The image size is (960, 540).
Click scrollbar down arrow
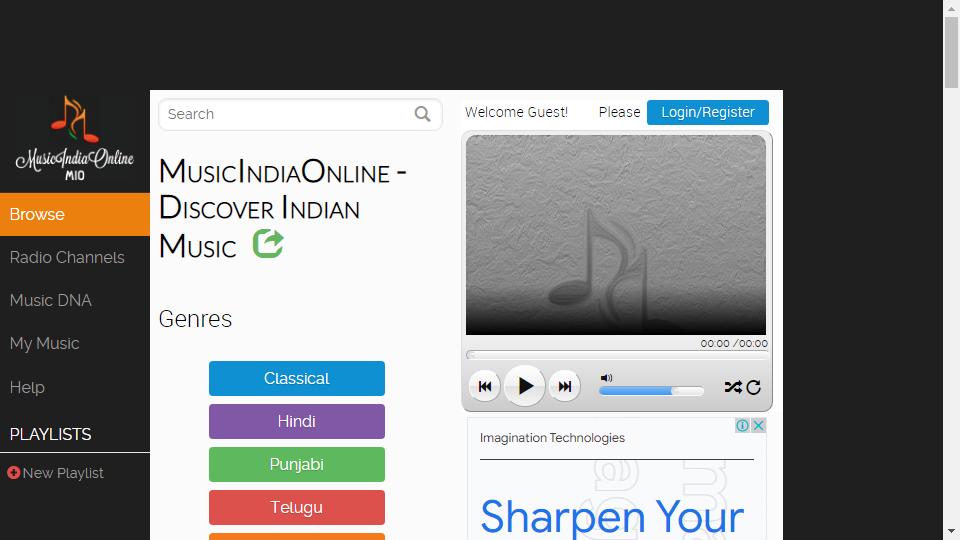click(x=951, y=531)
